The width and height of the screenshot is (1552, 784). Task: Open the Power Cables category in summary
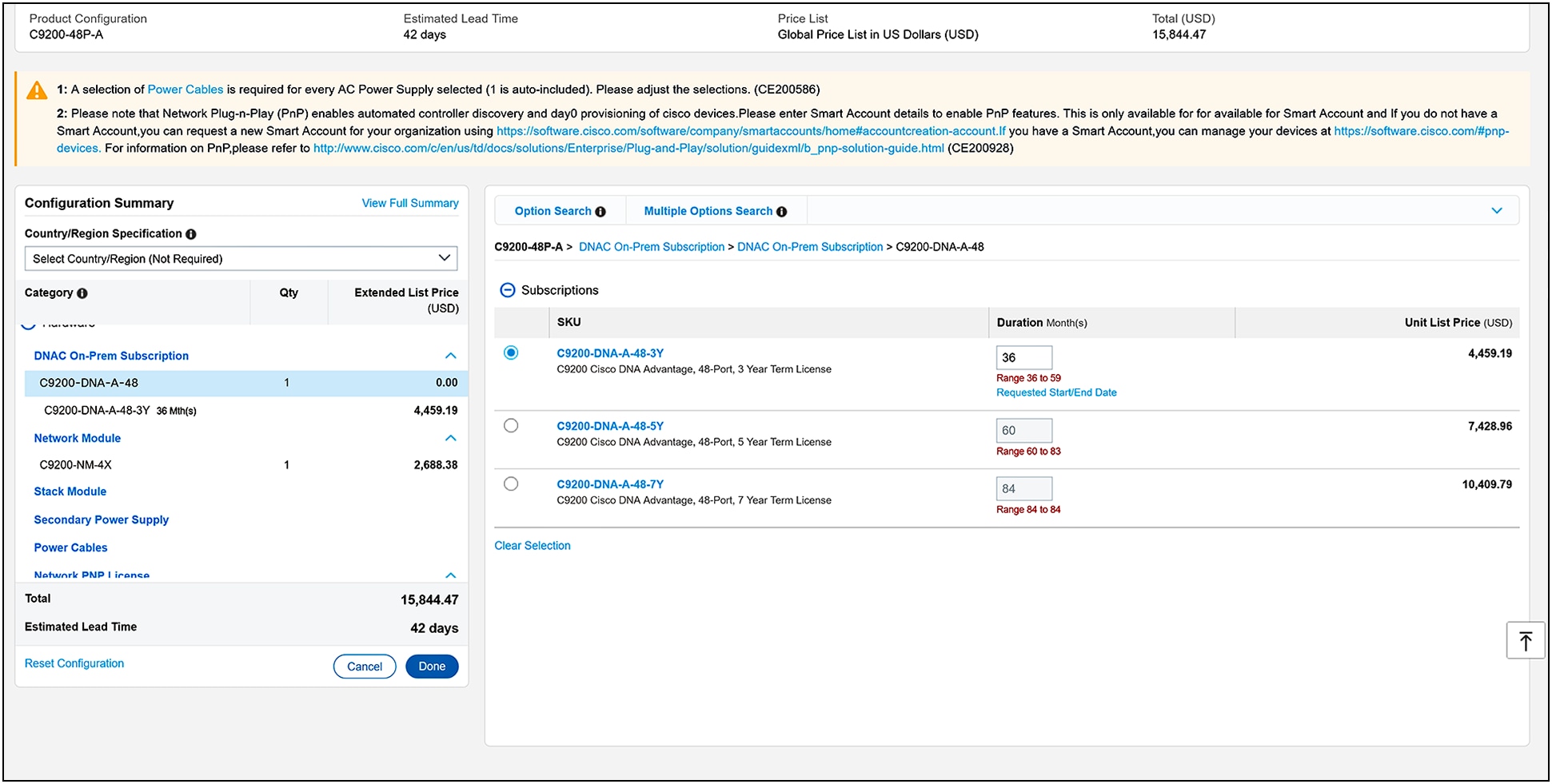70,547
